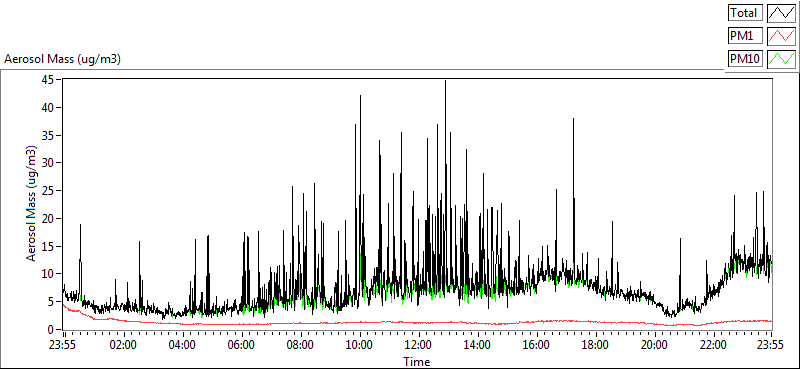Click the Aerosol Mass (ug/m3) graph title
Viewport: 800px width, 369px height.
(x=62, y=59)
